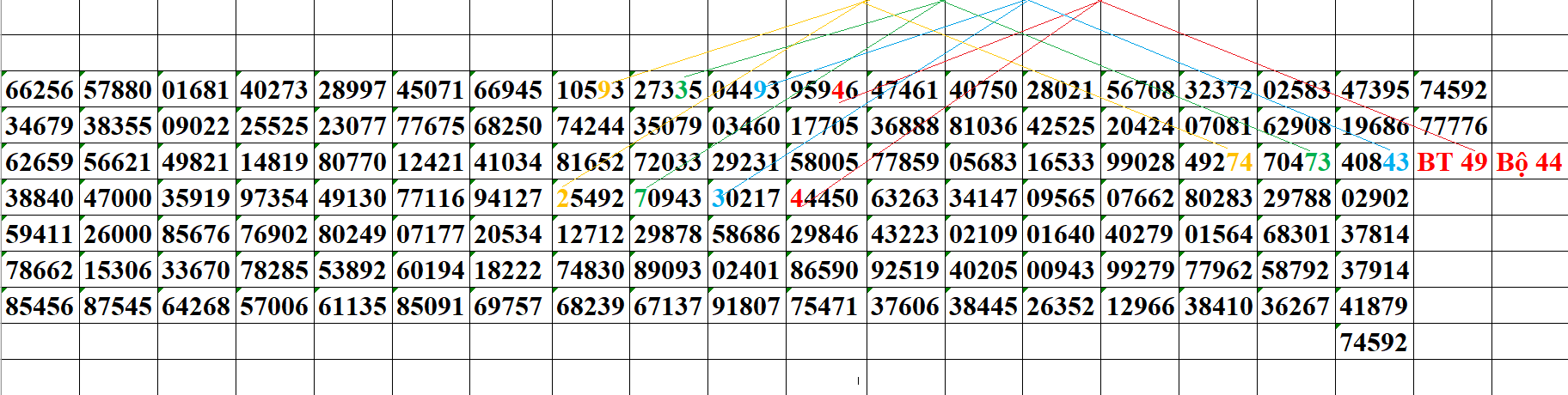Click cell 44450 with red first digit

click(824, 198)
